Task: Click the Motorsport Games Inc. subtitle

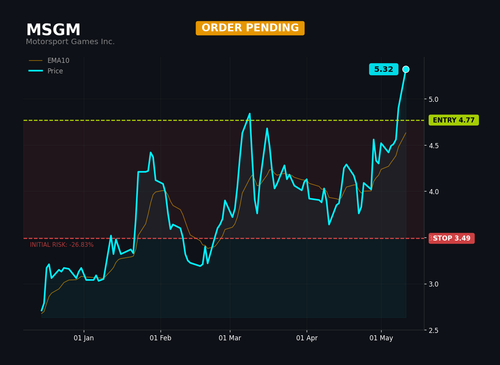Action: [70, 42]
